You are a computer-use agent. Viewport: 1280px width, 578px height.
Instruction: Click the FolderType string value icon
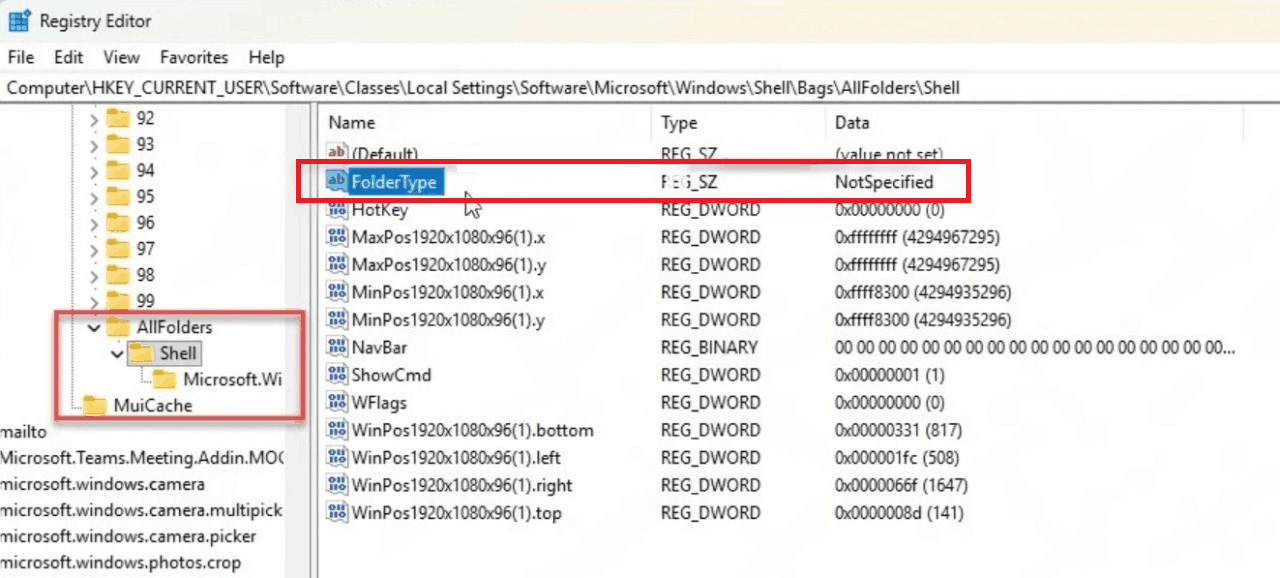pos(337,182)
